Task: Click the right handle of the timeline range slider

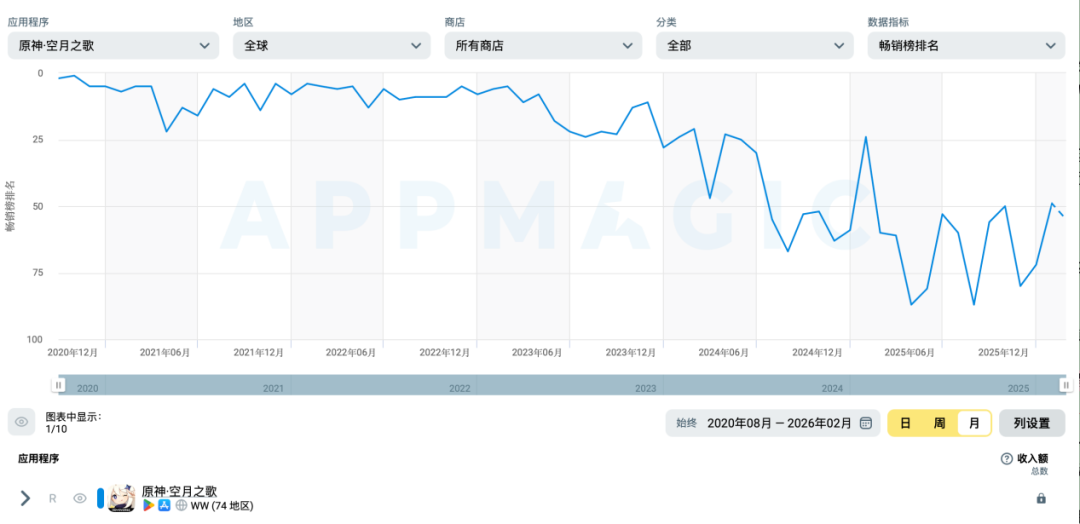Action: [1066, 385]
